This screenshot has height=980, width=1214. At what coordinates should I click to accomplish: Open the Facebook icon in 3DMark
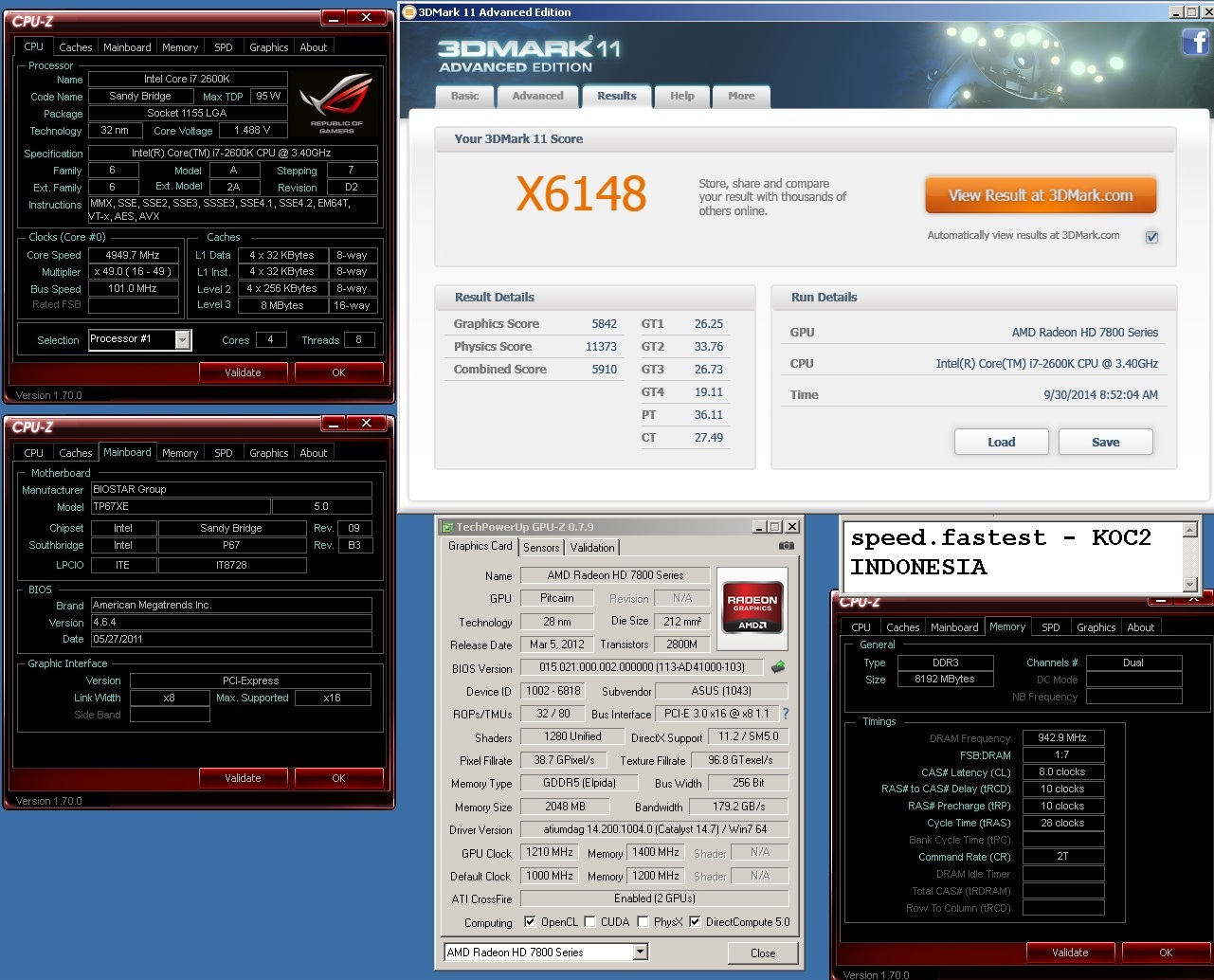click(x=1195, y=42)
